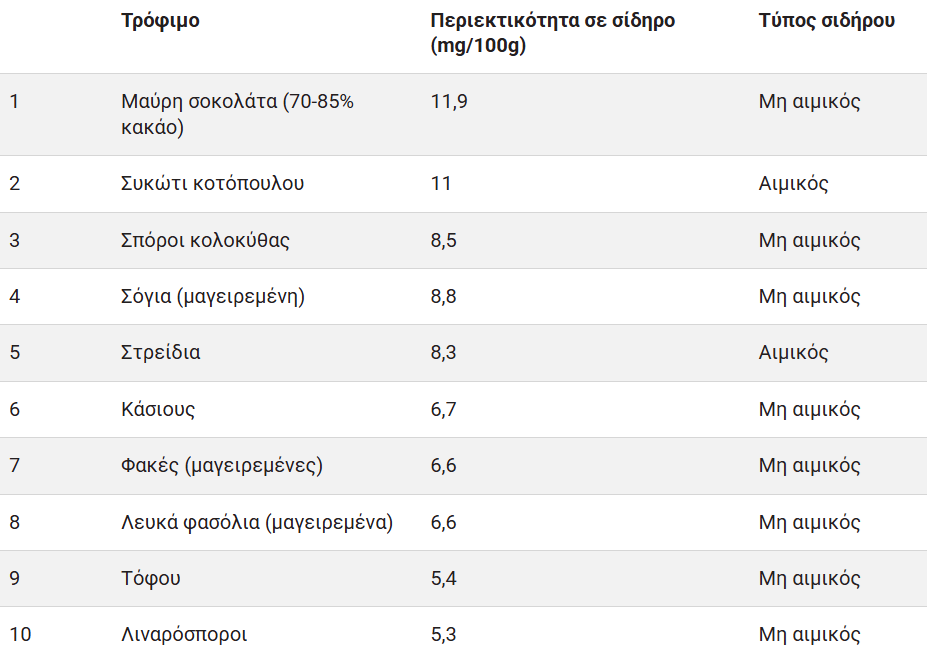The height and width of the screenshot is (662, 927).
Task: Select Φακές (μαγειρεμένες) entry
Action: (221, 466)
